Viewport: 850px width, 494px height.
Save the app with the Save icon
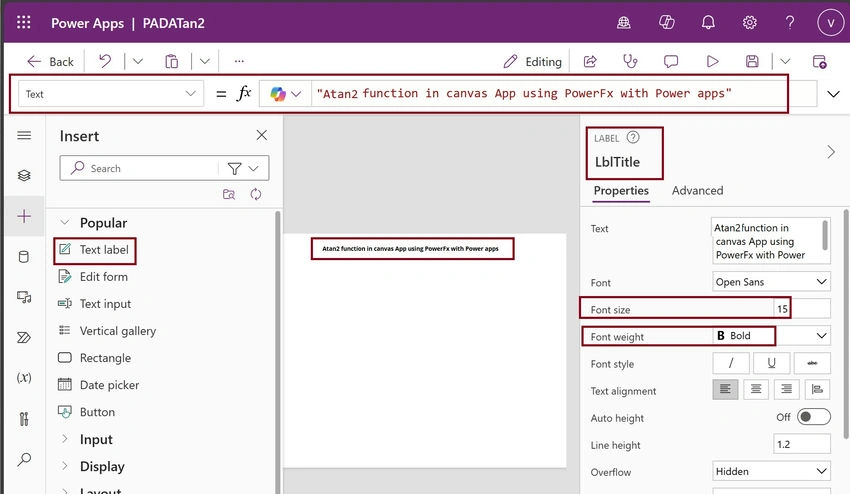(x=752, y=61)
